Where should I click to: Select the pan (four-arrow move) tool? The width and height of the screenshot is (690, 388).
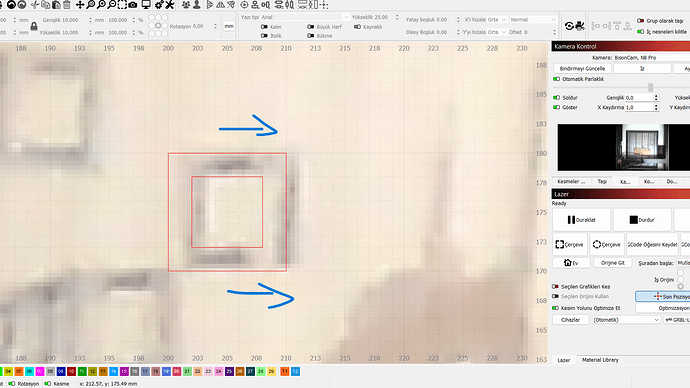tap(80, 5)
